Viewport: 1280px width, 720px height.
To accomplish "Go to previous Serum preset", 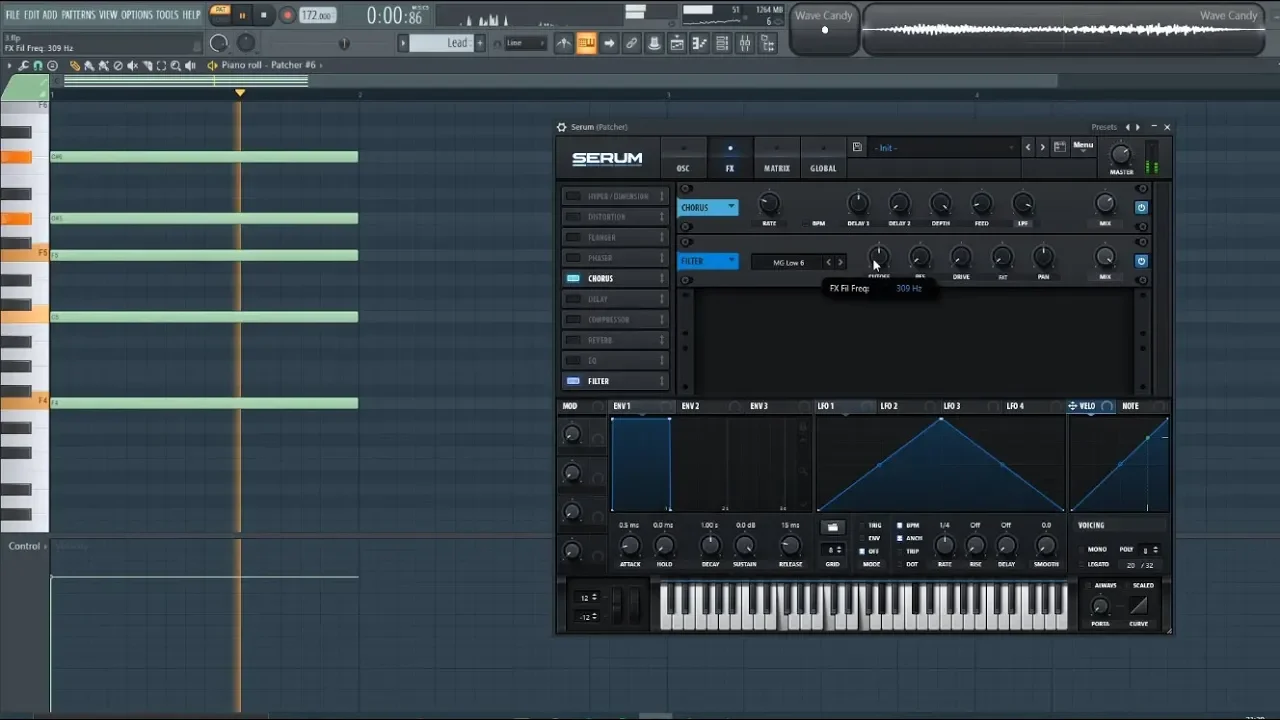I will pos(1027,147).
